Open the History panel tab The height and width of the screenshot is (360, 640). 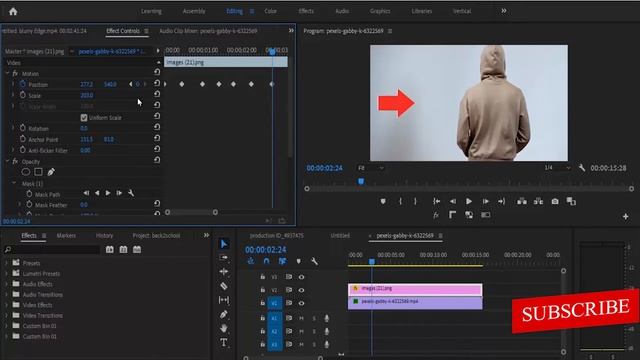(104, 236)
